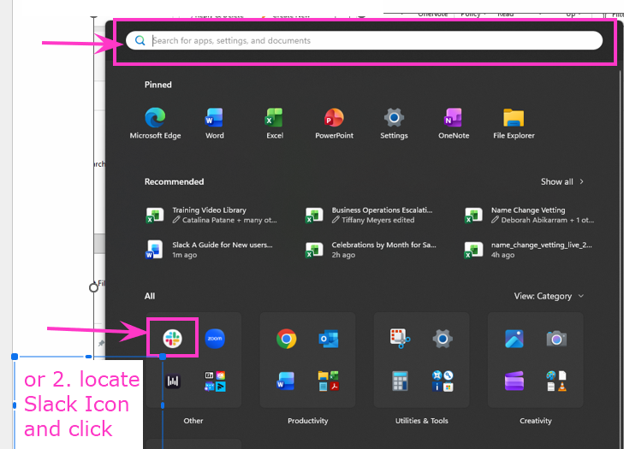Open Word icon in Productivity group
Image resolution: width=624 pixels, height=449 pixels.
coord(286,381)
